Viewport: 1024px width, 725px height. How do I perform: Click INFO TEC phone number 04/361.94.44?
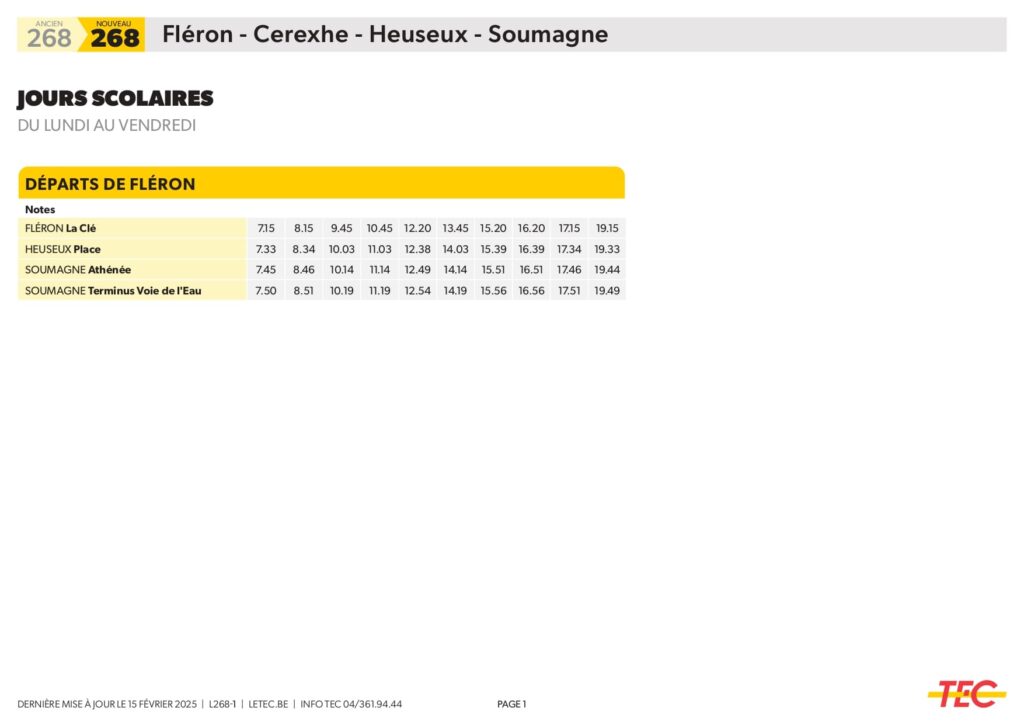(351, 704)
